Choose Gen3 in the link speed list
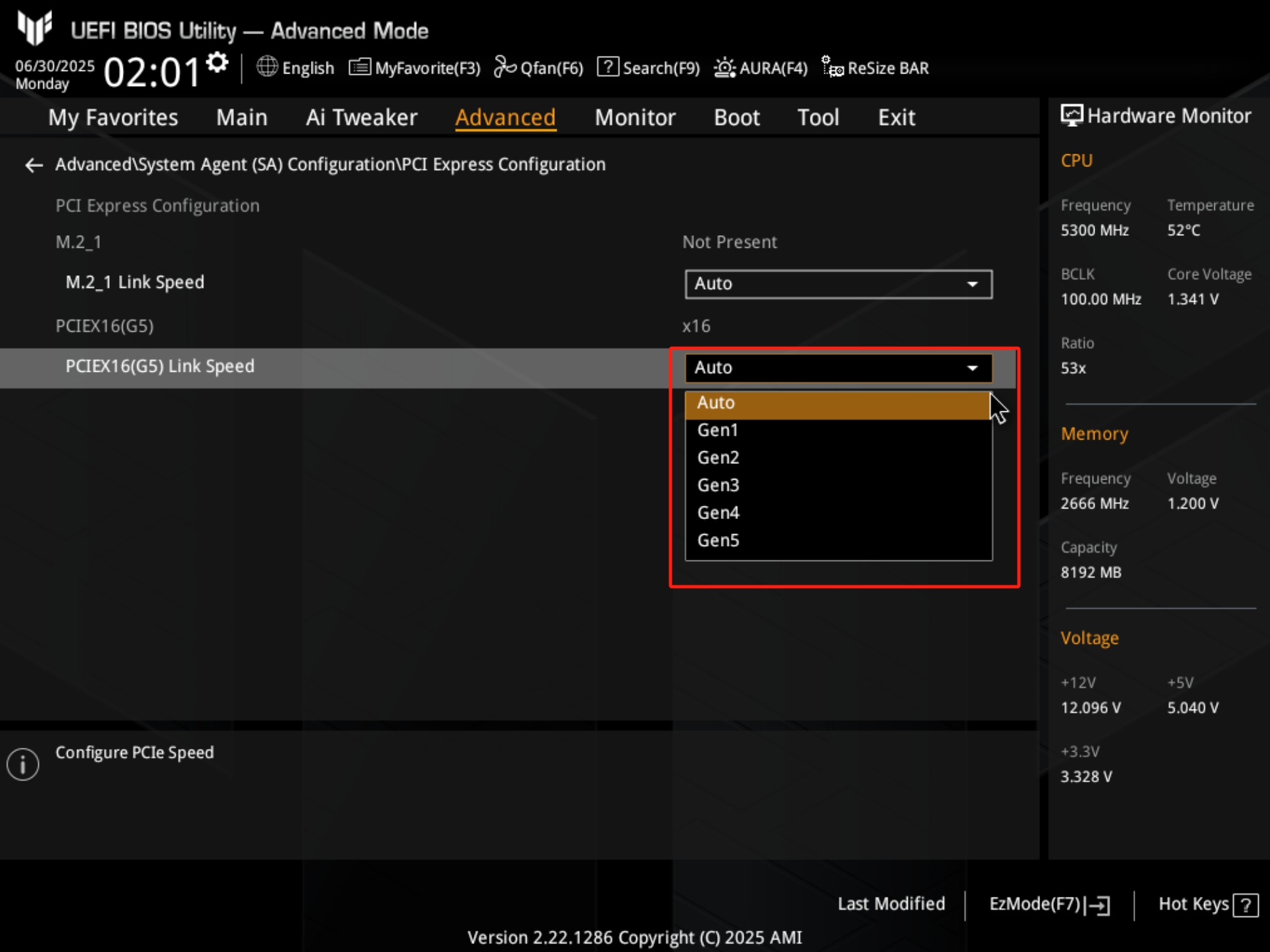1270x952 pixels. tap(718, 486)
